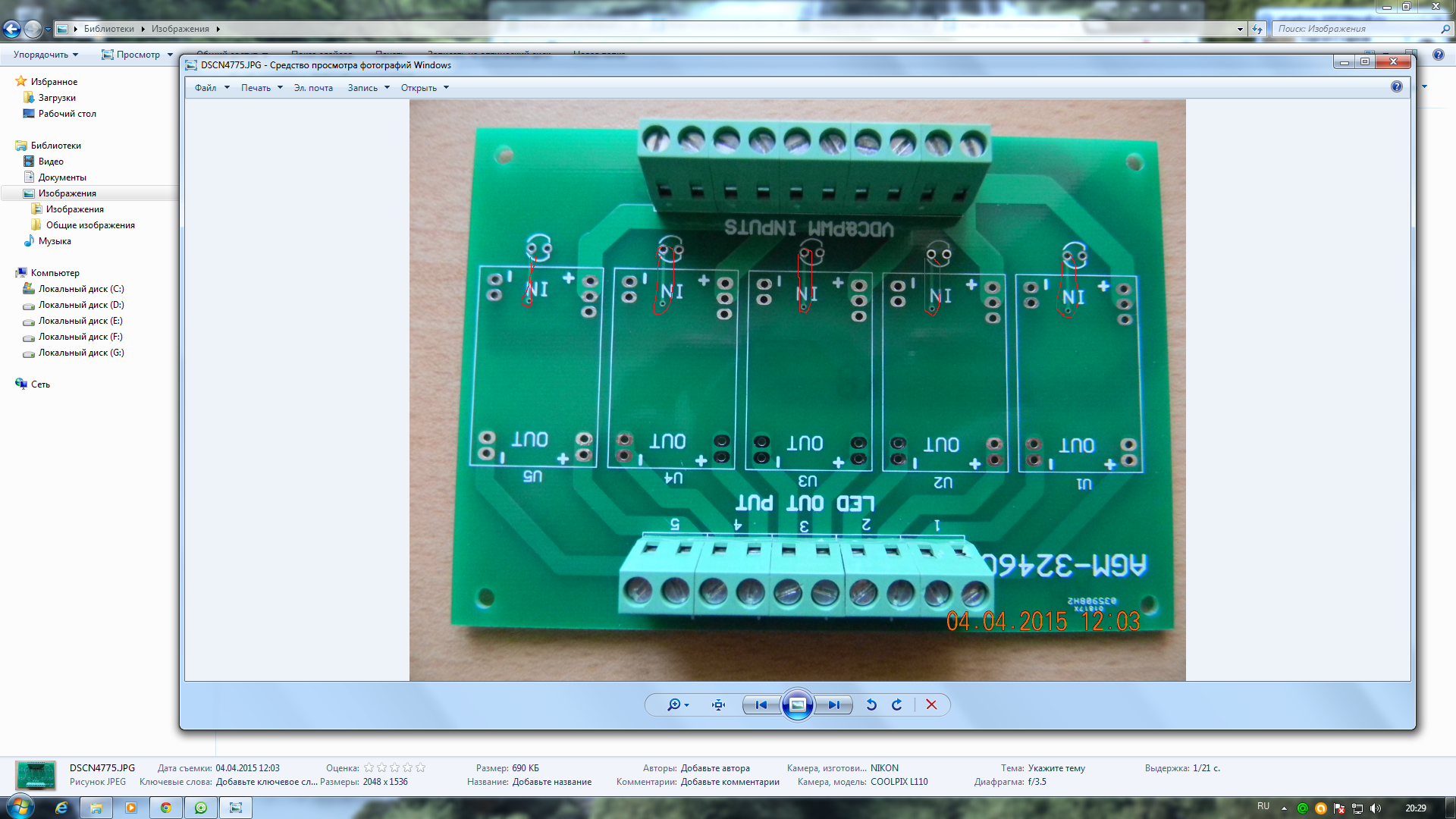The height and width of the screenshot is (819, 1456).
Task: Click the Упорядочить button
Action: [x=45, y=55]
